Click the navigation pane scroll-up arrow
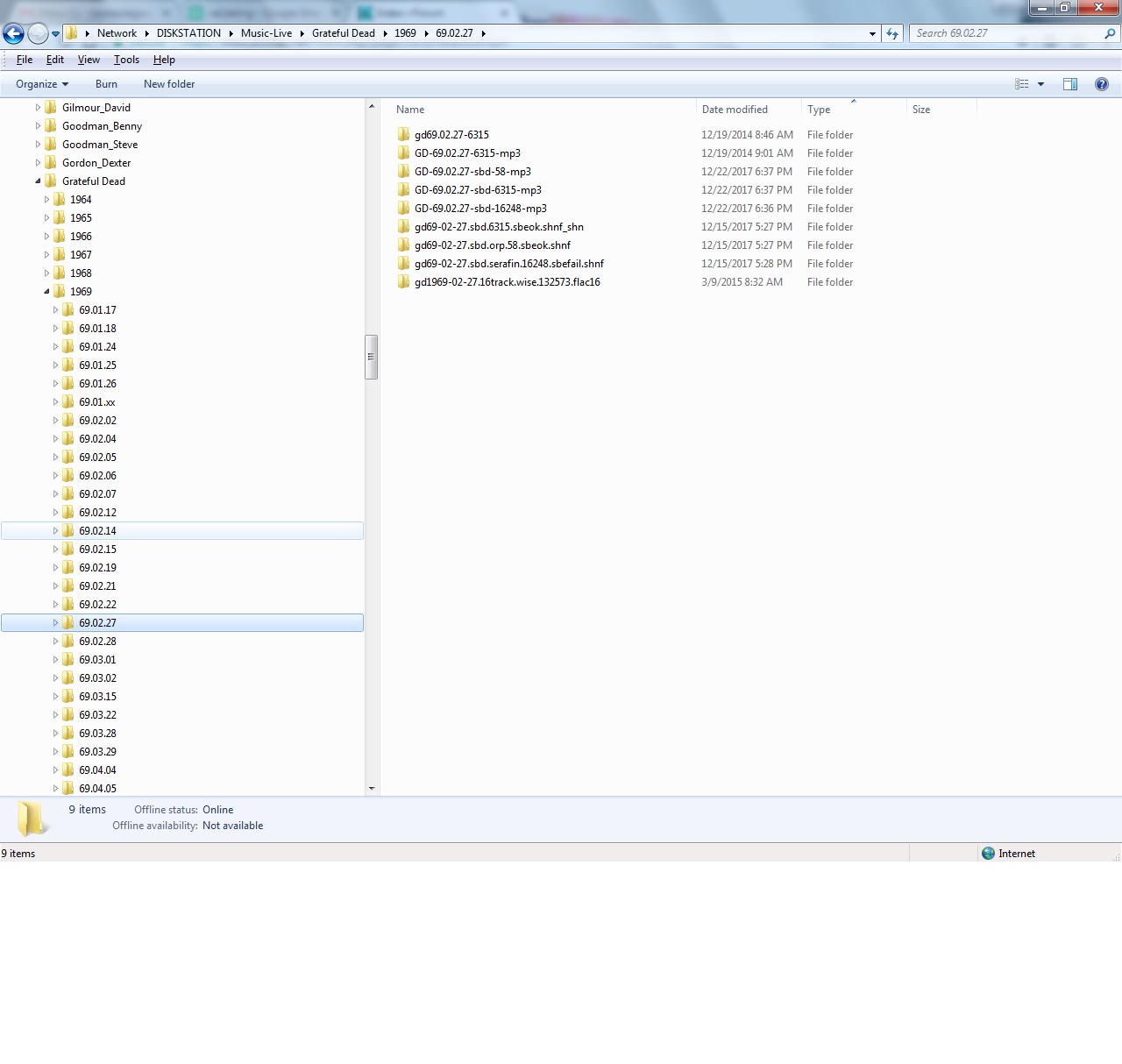Image resolution: width=1122 pixels, height=1064 pixels. (372, 106)
